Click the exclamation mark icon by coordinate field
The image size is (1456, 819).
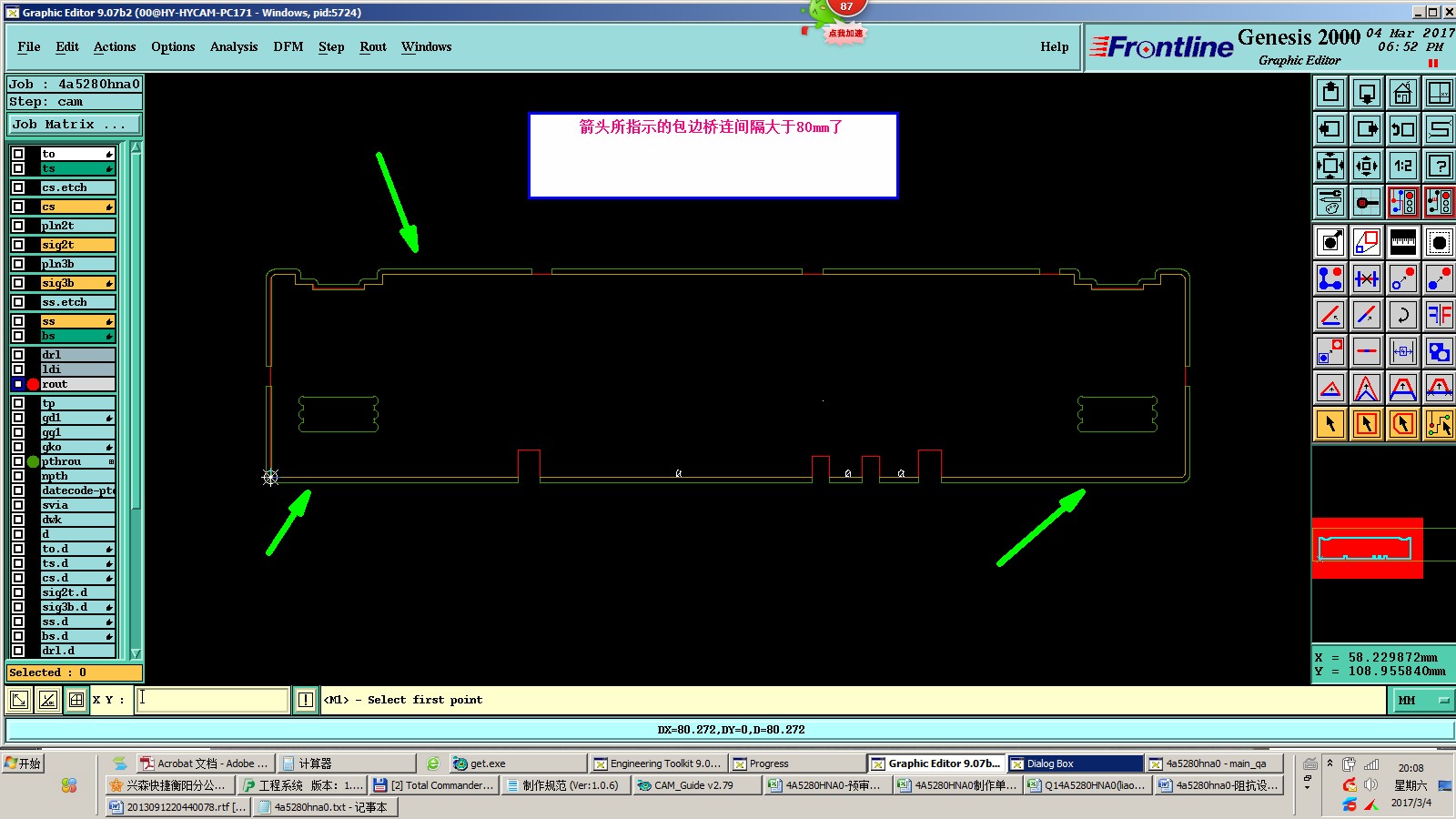pyautogui.click(x=305, y=700)
